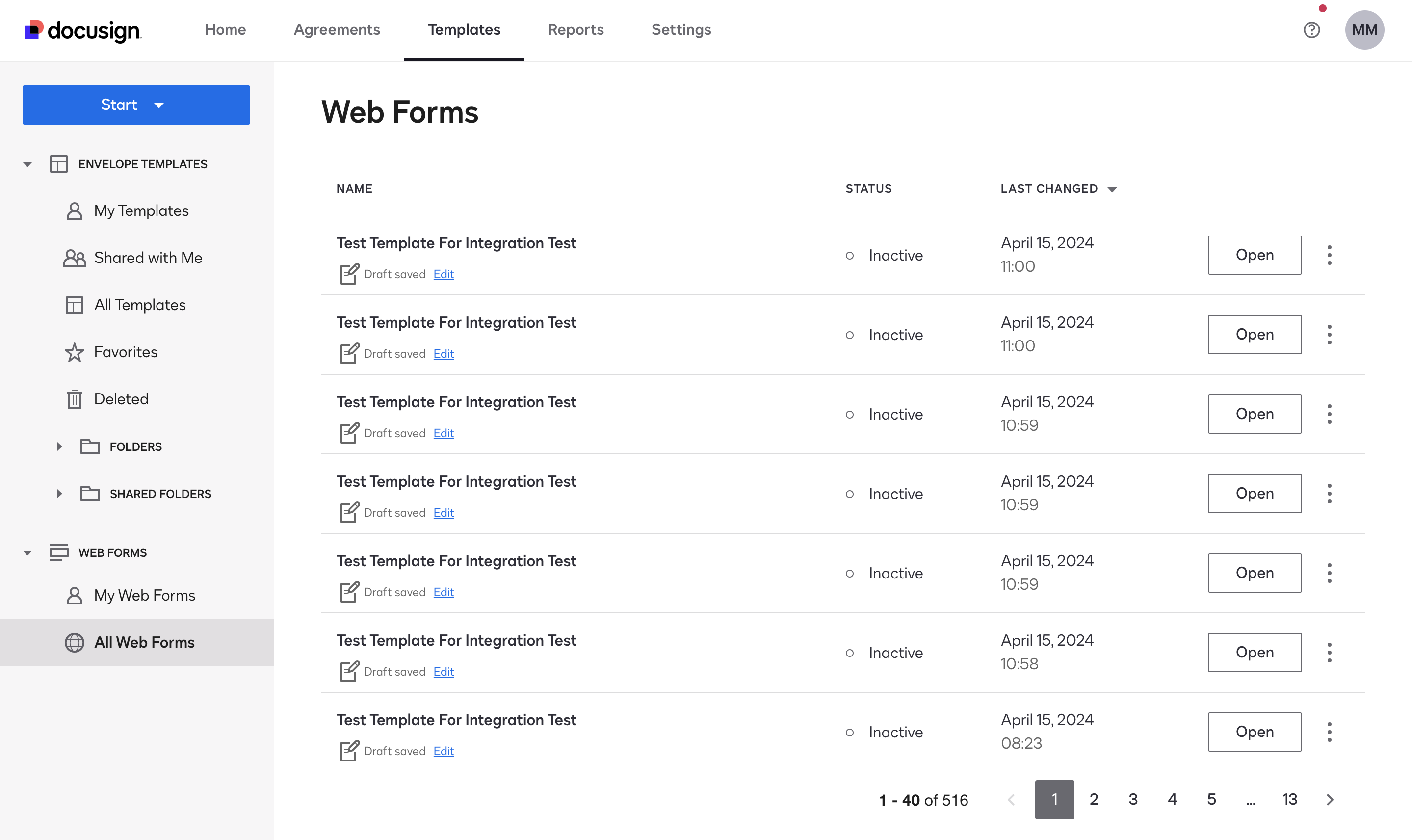The width and height of the screenshot is (1412, 840).
Task: Go to page 13 in pagination
Action: (x=1289, y=799)
